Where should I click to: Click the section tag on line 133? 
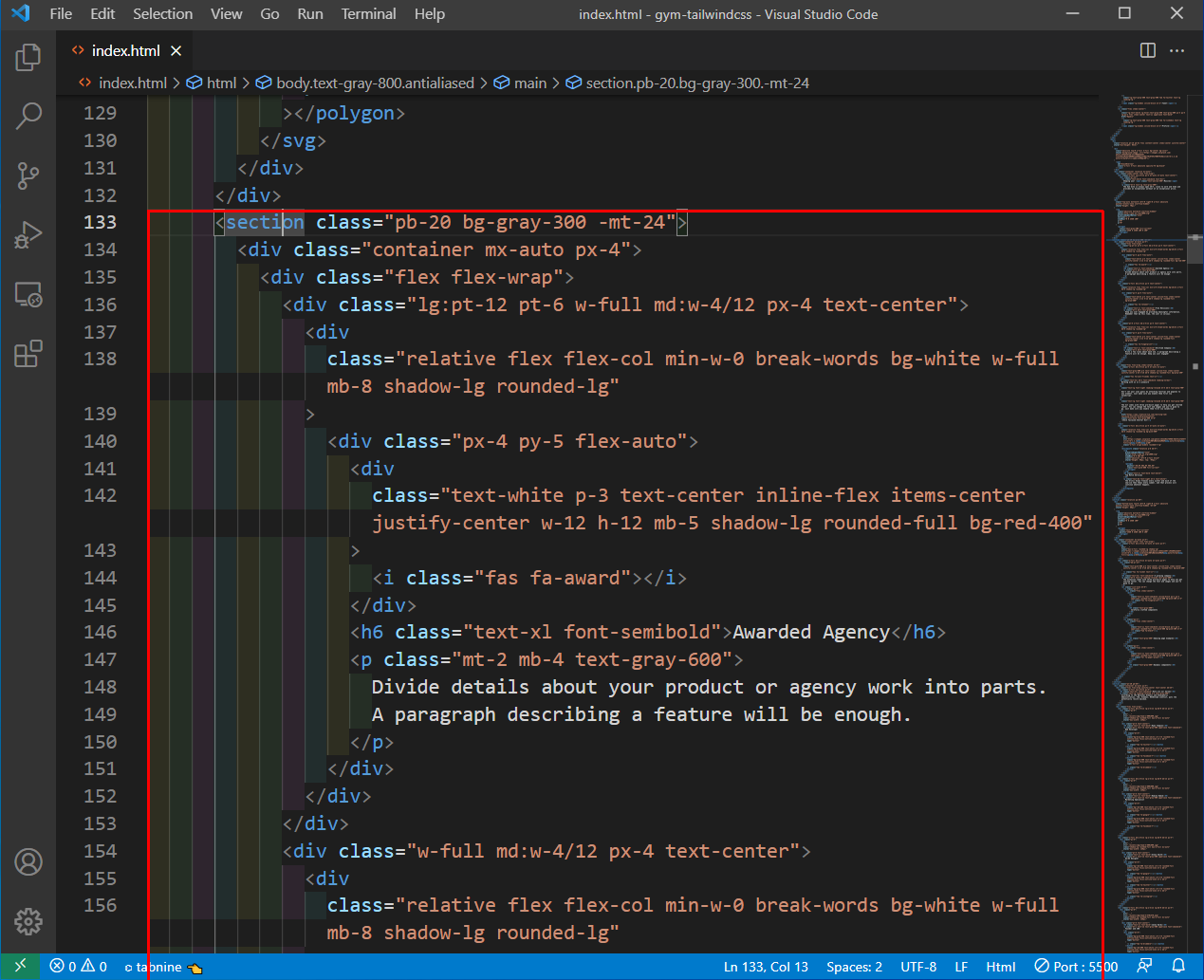pos(265,222)
